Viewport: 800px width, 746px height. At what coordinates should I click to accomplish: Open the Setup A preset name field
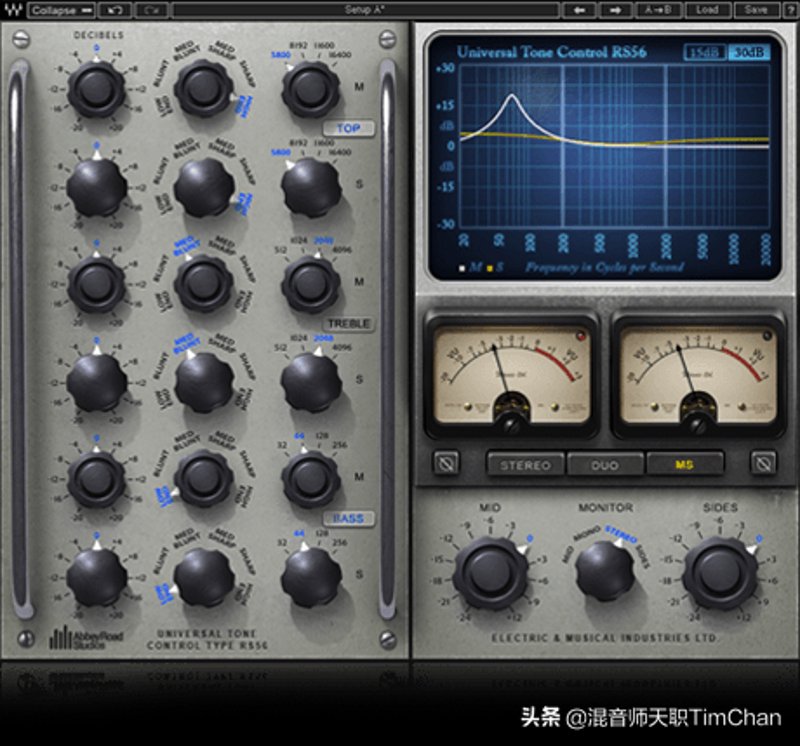(x=365, y=10)
